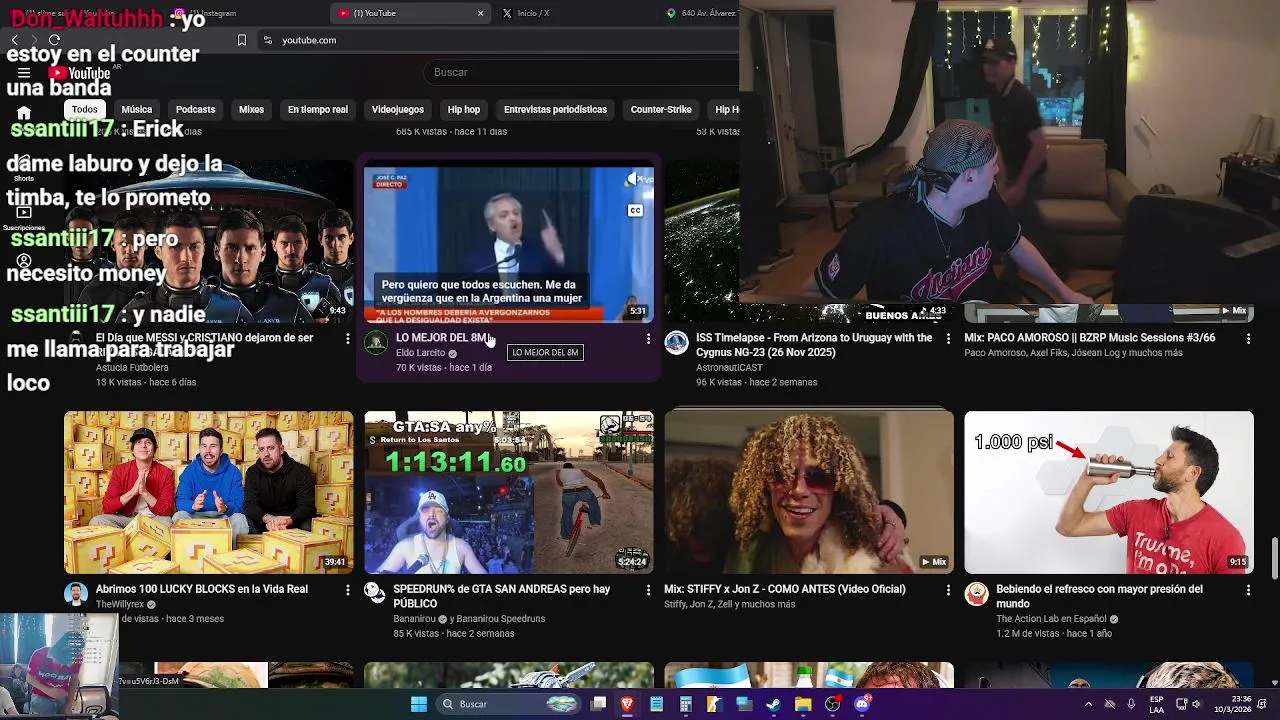This screenshot has height=720, width=1280.
Task: Open the Eldo Larcito channel name
Action: (420, 353)
